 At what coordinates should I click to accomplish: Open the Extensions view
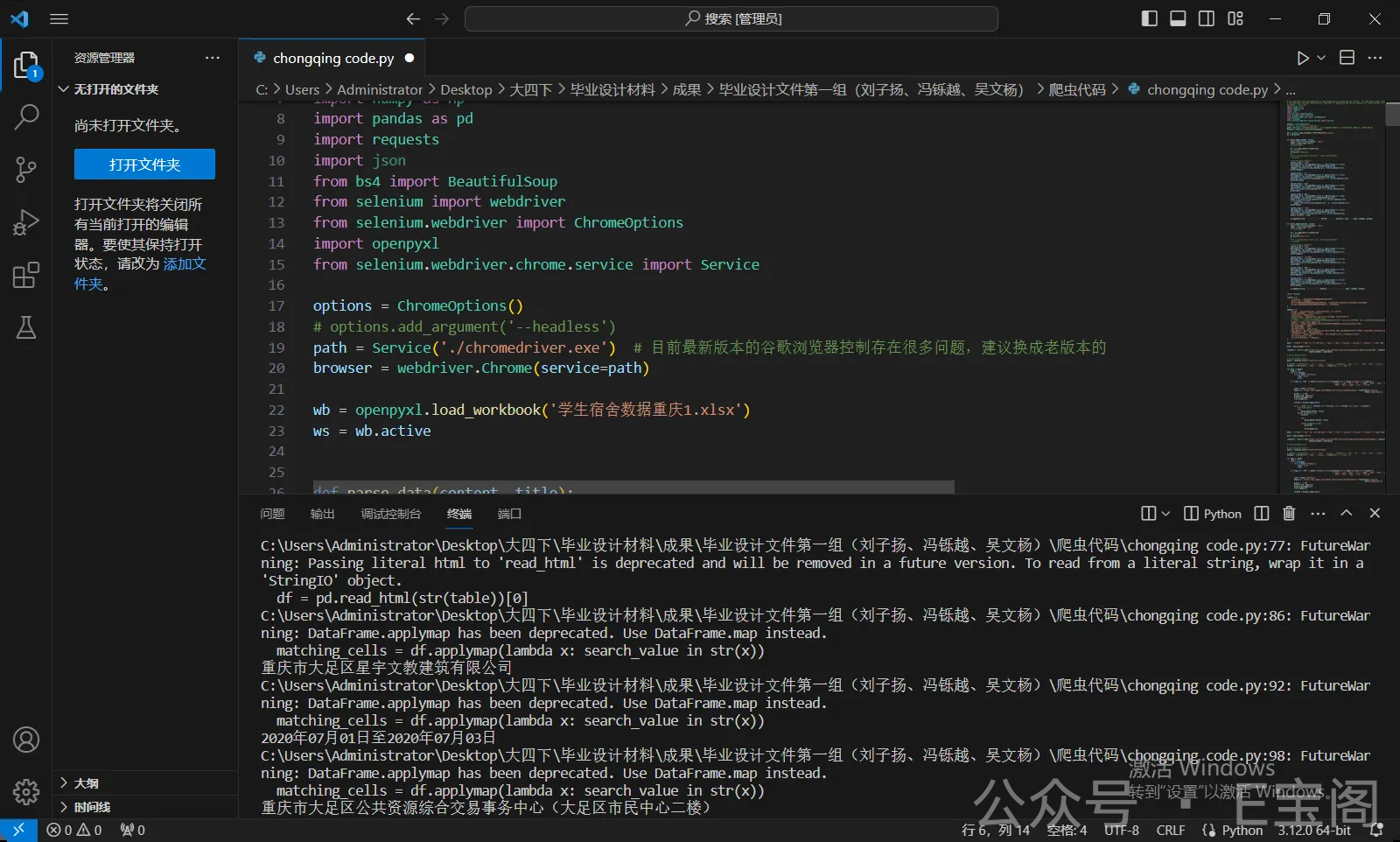[26, 275]
